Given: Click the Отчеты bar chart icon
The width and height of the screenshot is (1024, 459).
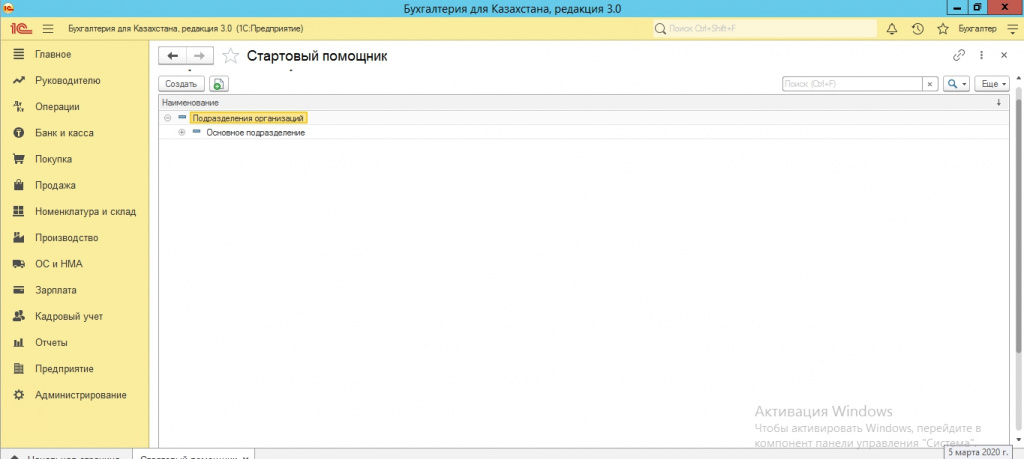Looking at the screenshot, I should 19,342.
